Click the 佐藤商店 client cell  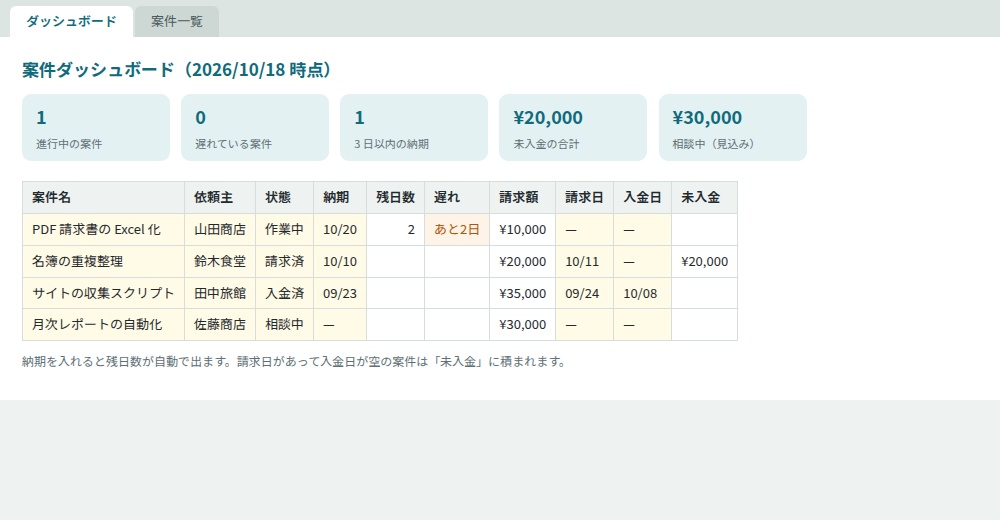tap(220, 325)
